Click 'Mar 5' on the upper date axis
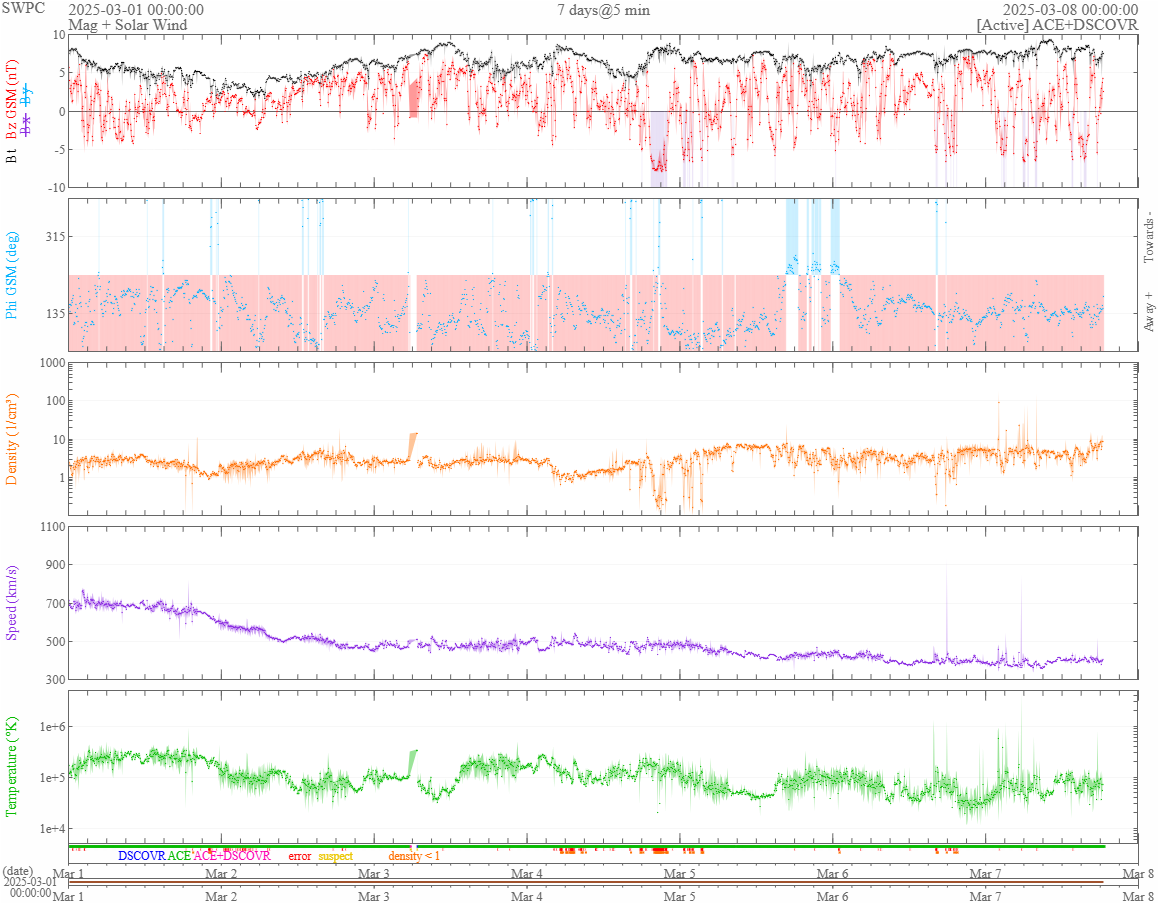This screenshot has height=903, width=1158. point(679,873)
